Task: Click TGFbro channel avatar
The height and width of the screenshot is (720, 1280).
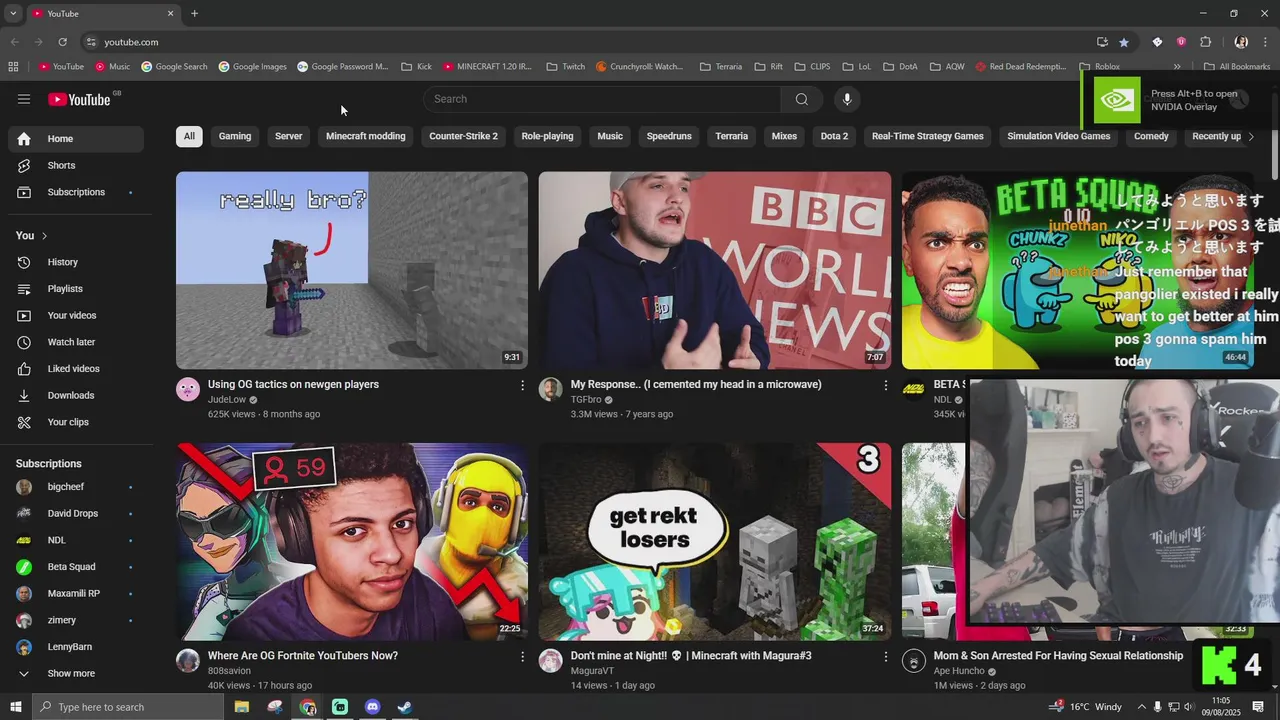Action: (x=551, y=389)
